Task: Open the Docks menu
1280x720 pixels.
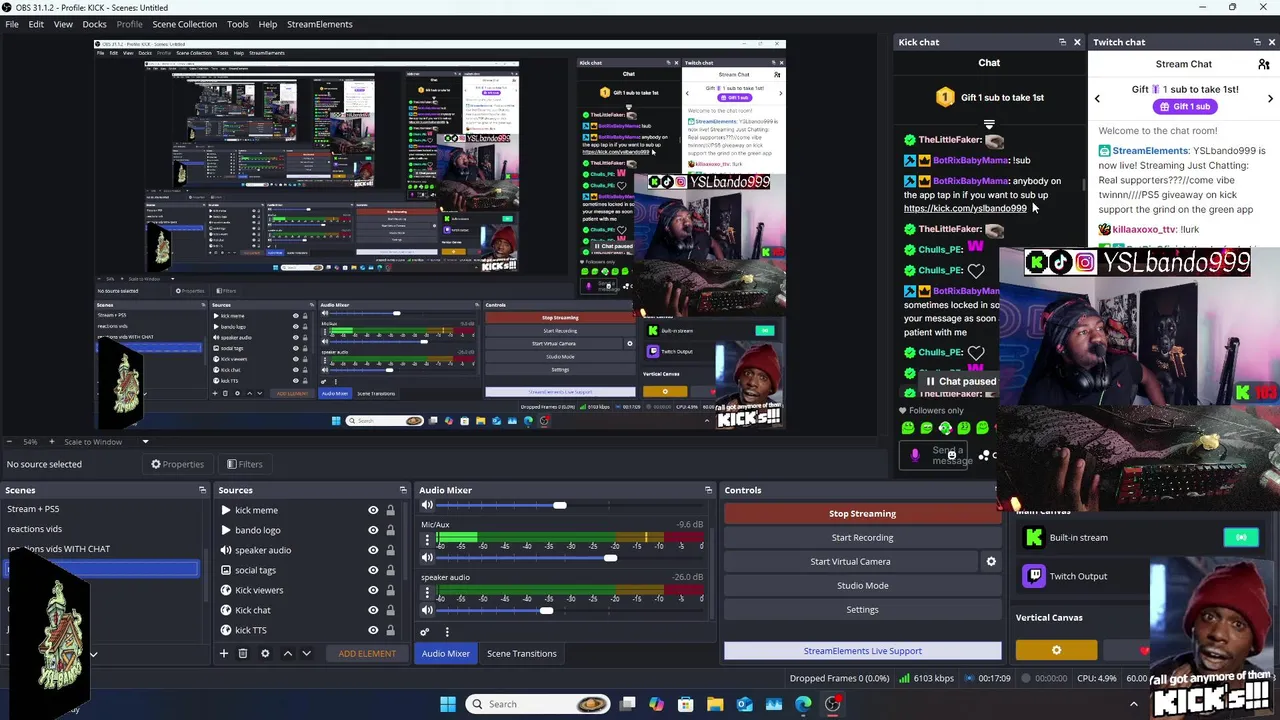Action: (94, 24)
